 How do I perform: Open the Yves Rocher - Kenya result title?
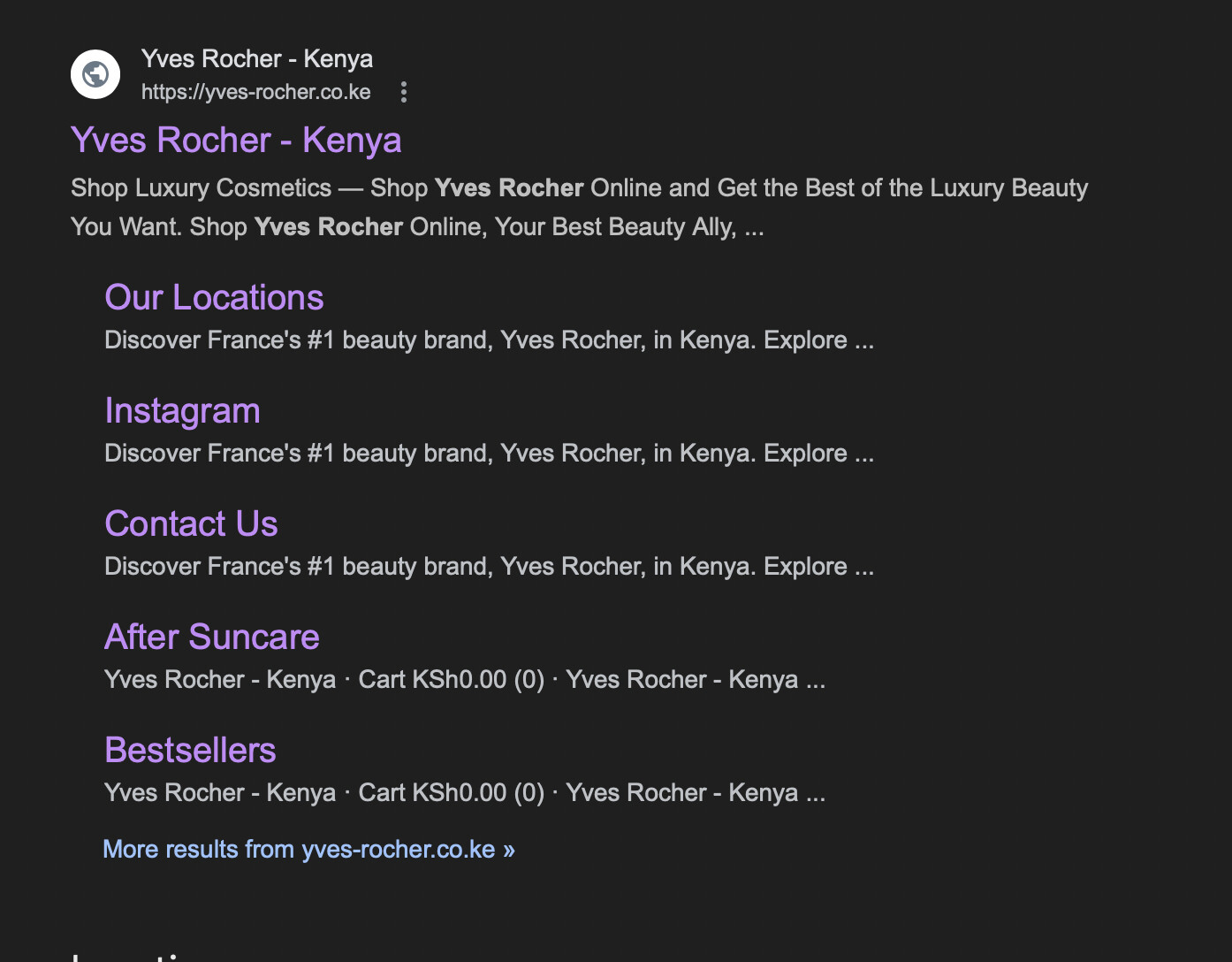(236, 141)
